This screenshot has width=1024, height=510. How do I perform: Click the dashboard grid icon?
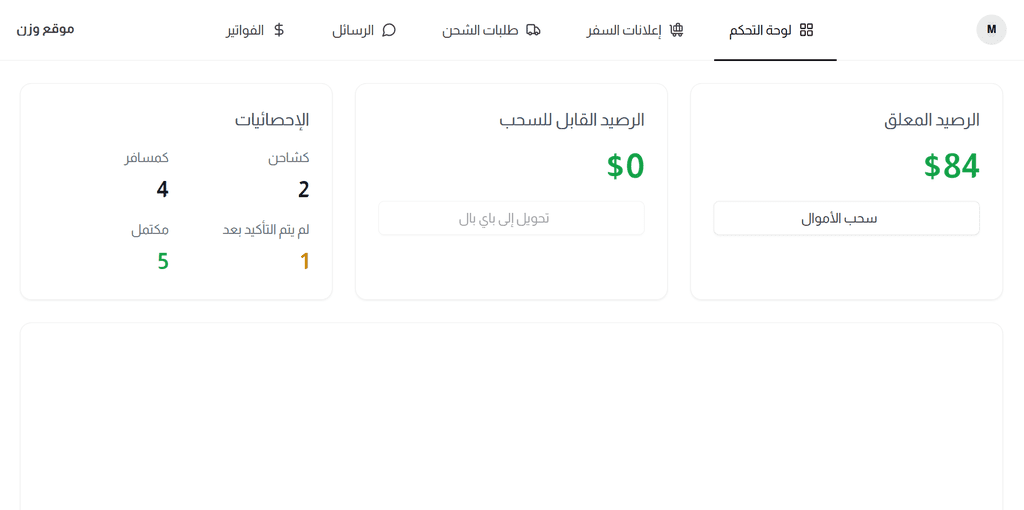pyautogui.click(x=807, y=30)
